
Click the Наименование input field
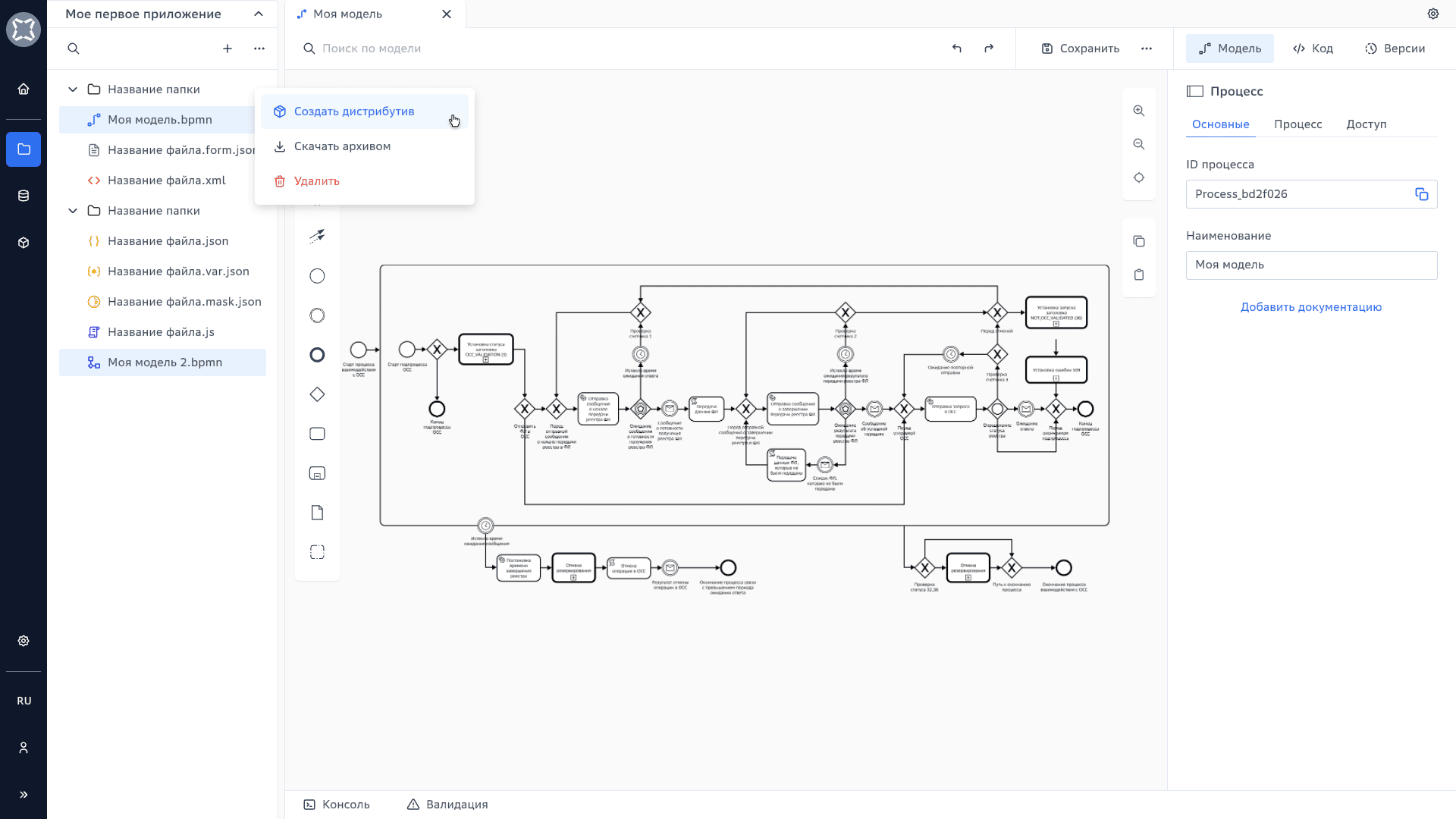point(1310,265)
